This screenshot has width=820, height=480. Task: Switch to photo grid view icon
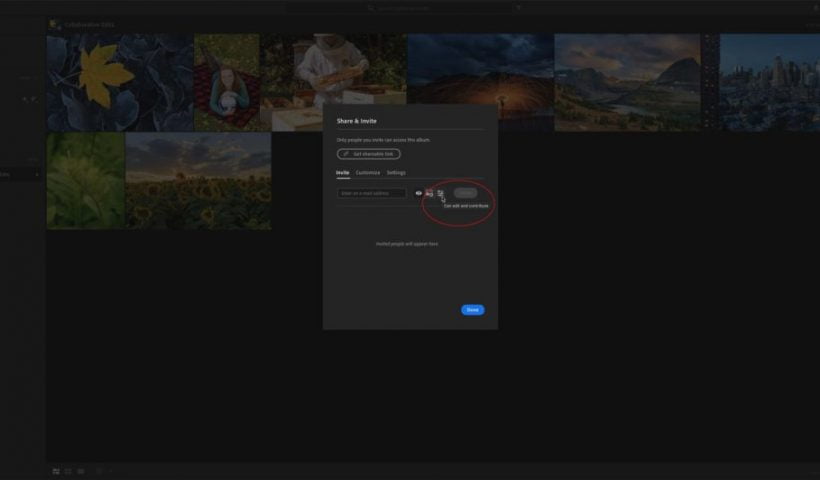(56, 471)
